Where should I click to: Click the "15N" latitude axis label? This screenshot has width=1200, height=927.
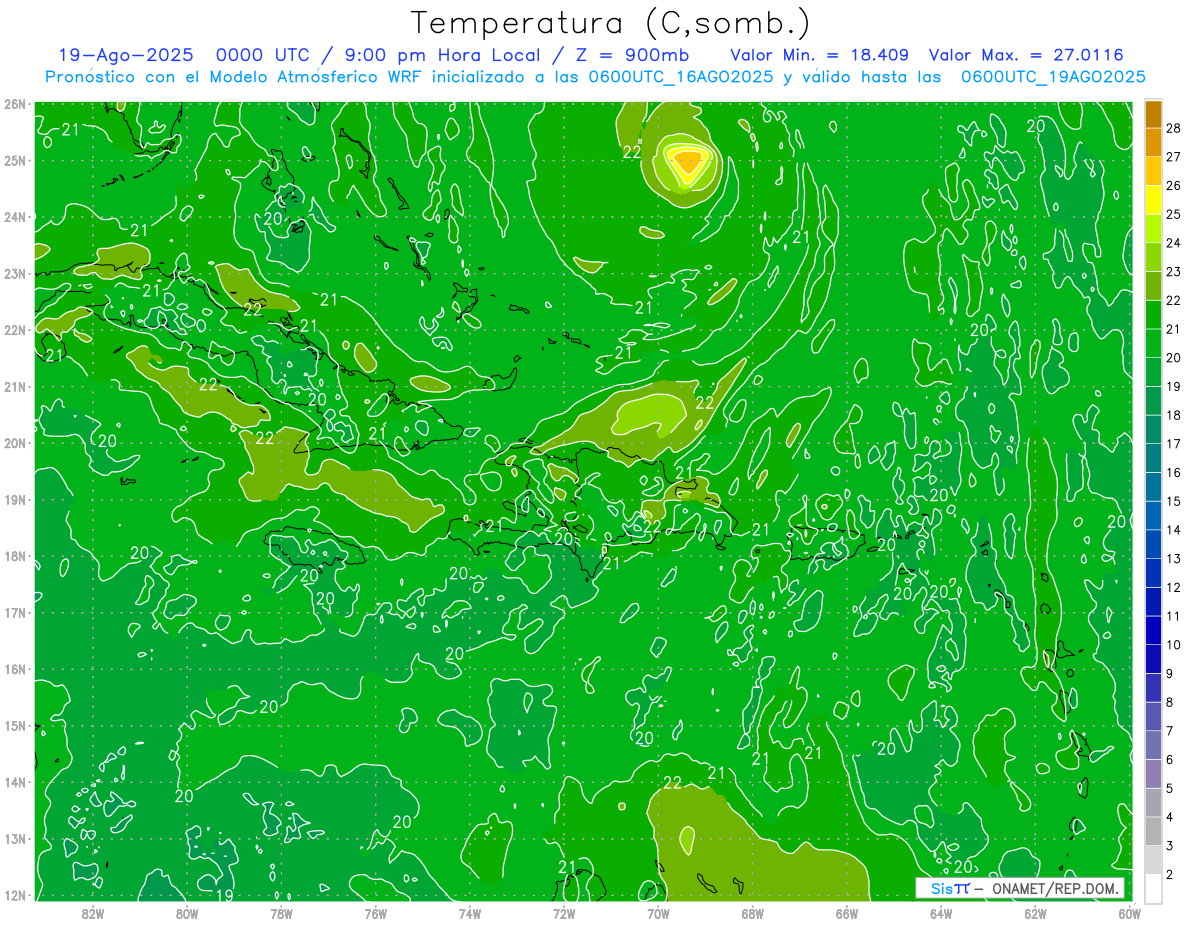(14, 725)
